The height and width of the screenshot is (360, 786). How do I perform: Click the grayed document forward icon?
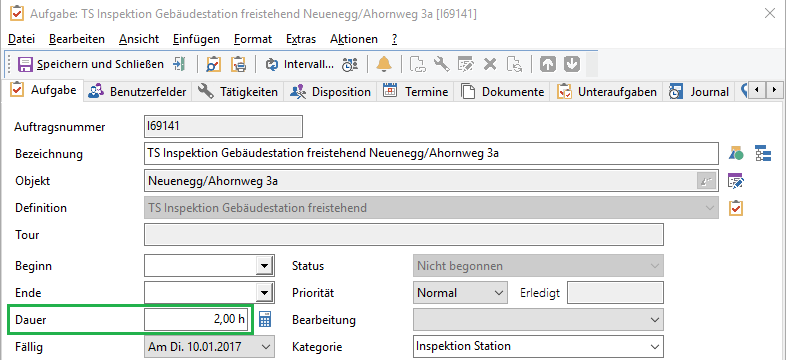pos(418,64)
